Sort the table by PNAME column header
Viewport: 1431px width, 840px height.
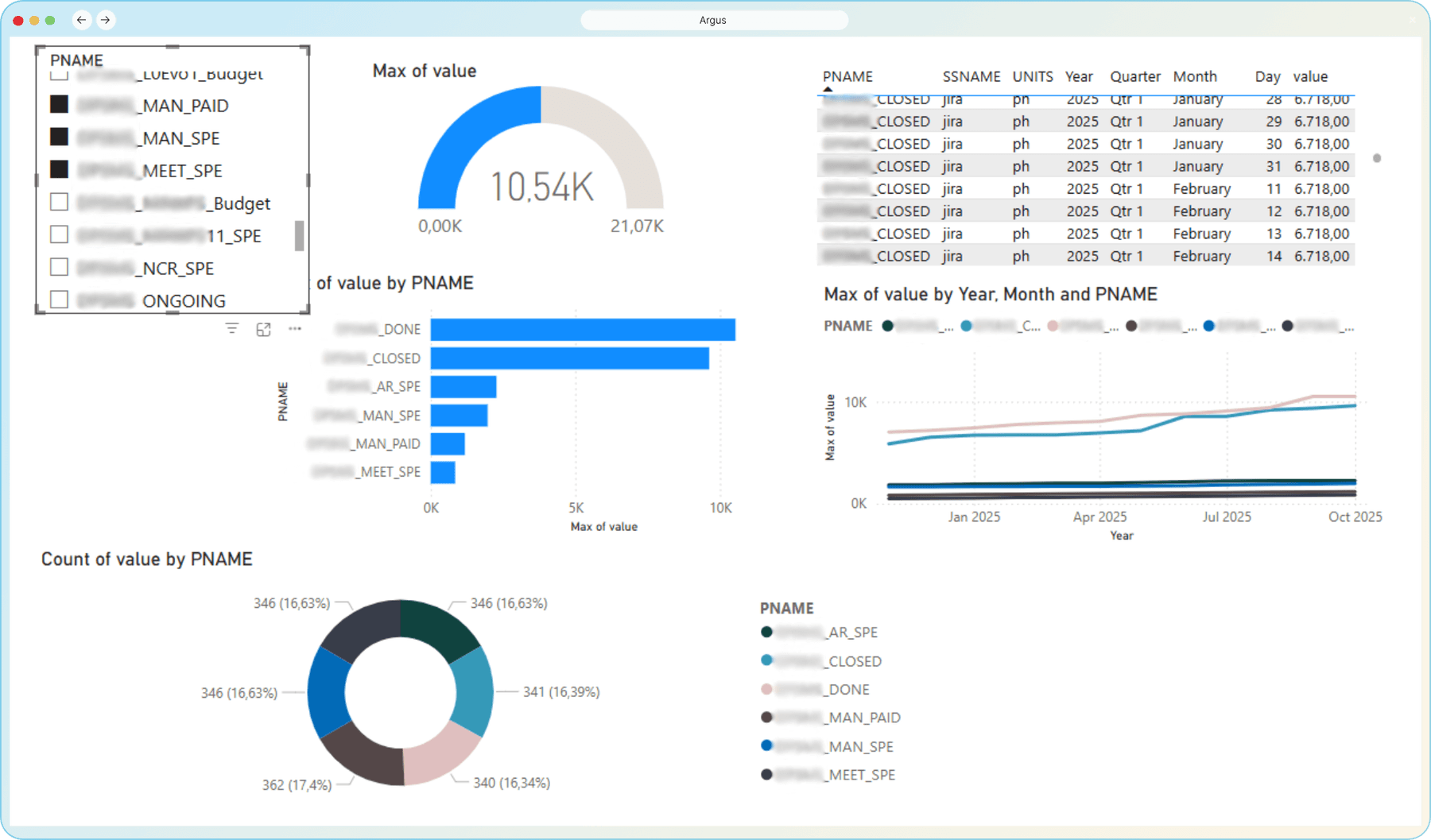[x=847, y=76]
